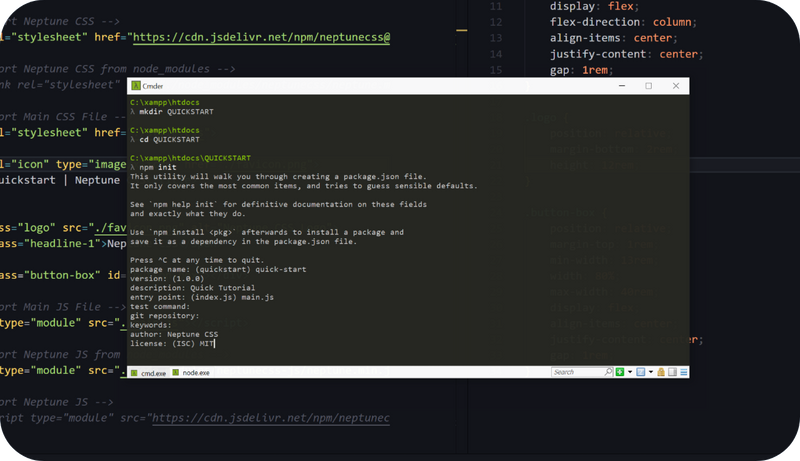Switch to the node.exe tab
Screen dimensions: 800x461
pyautogui.click(x=194, y=372)
